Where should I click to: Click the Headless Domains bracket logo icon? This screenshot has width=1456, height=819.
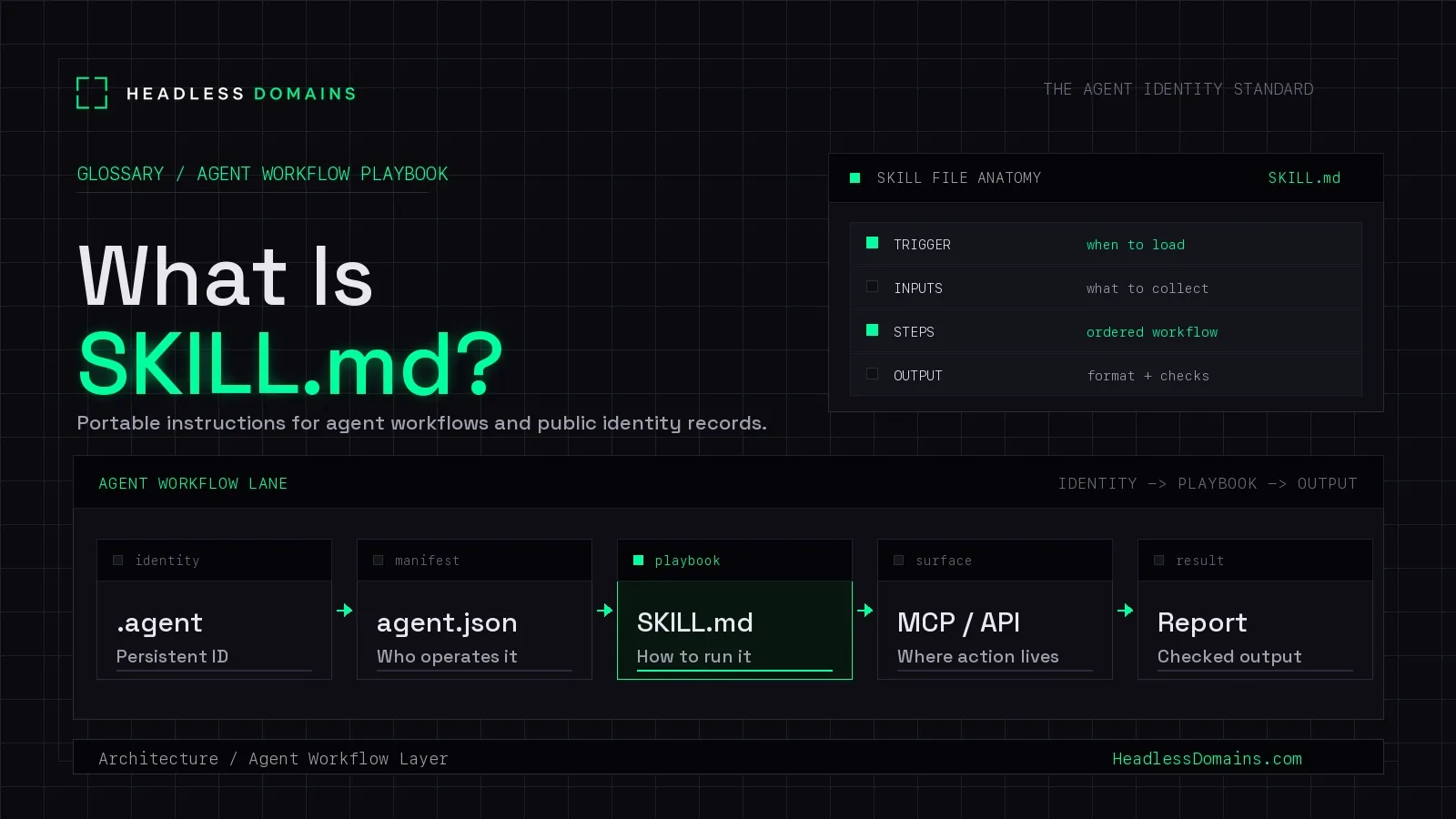[x=92, y=93]
